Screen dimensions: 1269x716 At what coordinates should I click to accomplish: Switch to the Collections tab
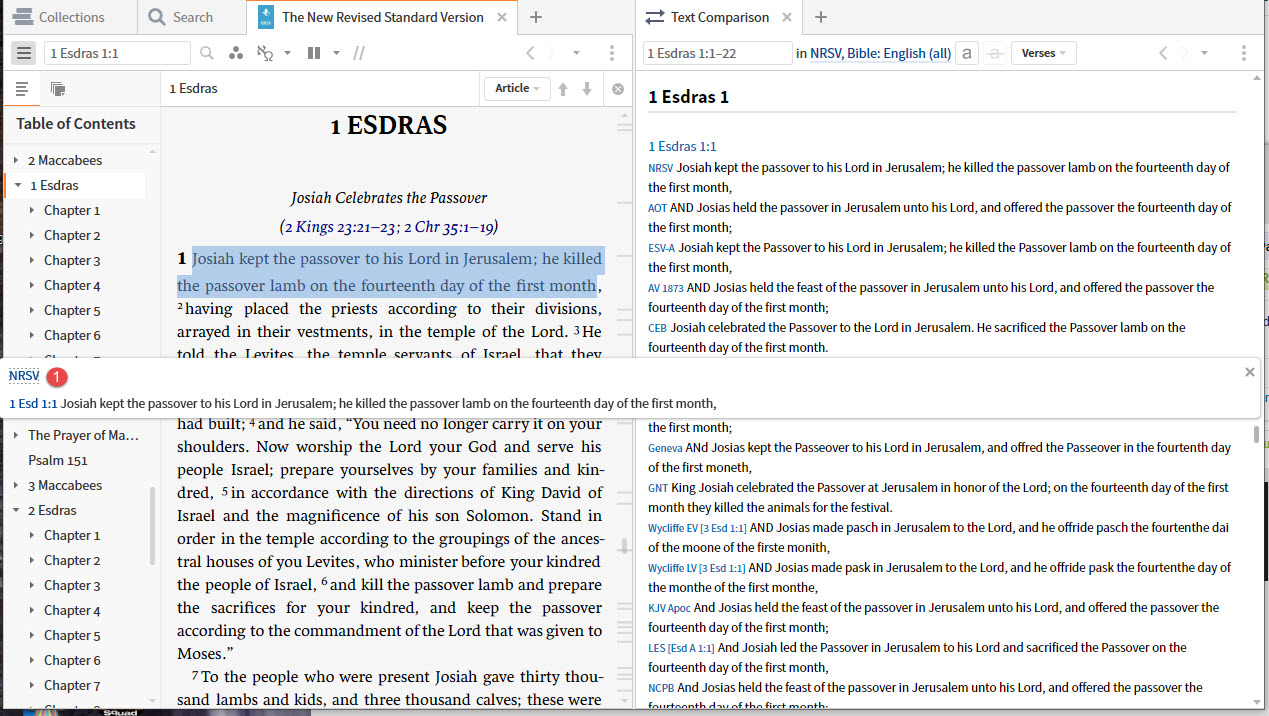[x=58, y=17]
